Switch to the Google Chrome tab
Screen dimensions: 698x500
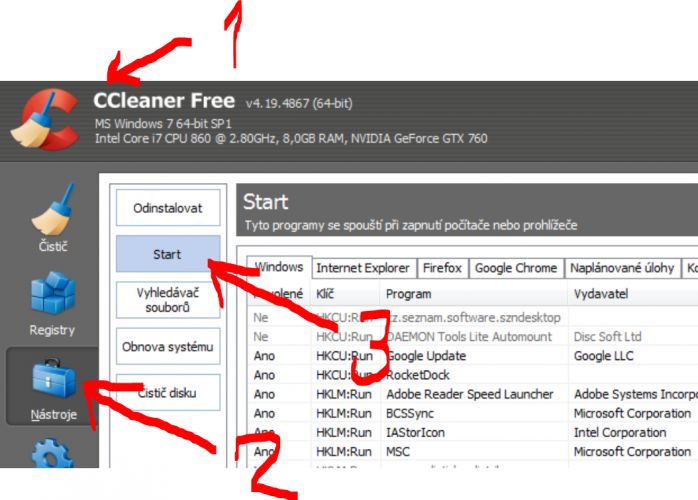pos(516,268)
